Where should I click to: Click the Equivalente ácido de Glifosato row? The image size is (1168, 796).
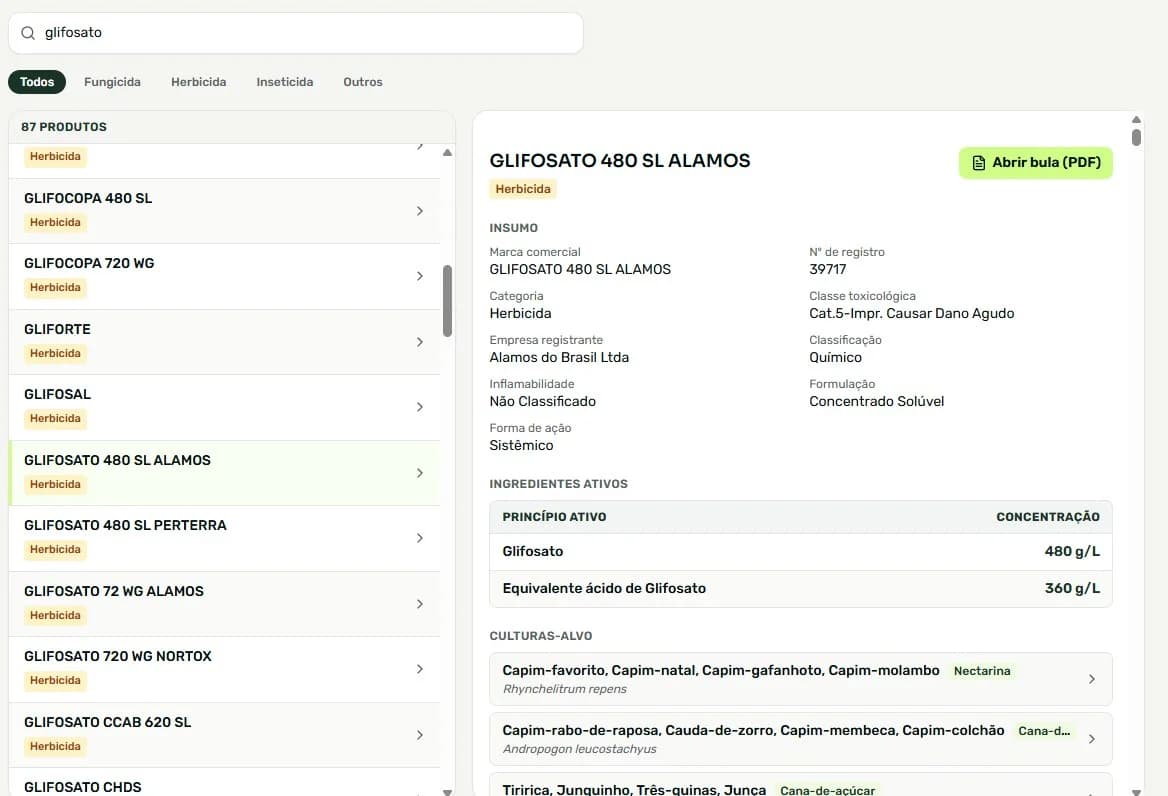pos(801,589)
